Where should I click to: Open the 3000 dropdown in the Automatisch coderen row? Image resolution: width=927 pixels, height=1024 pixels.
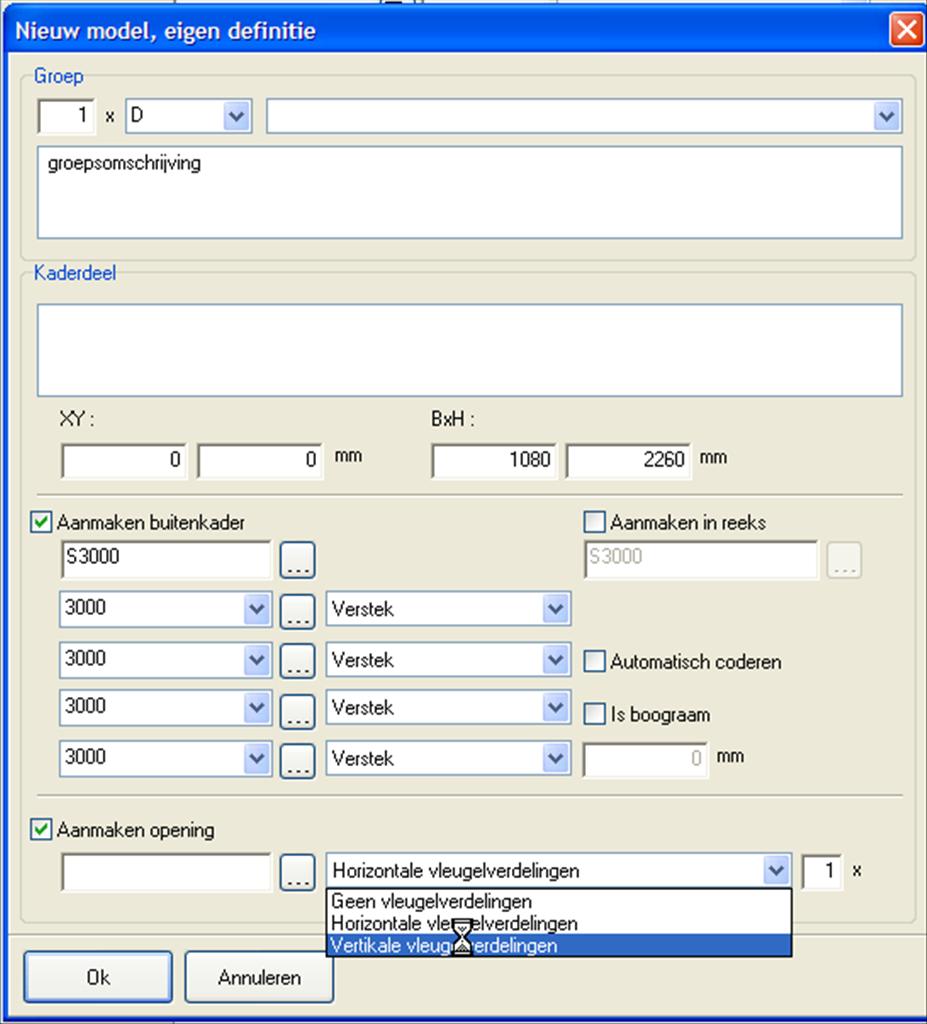pos(257,660)
